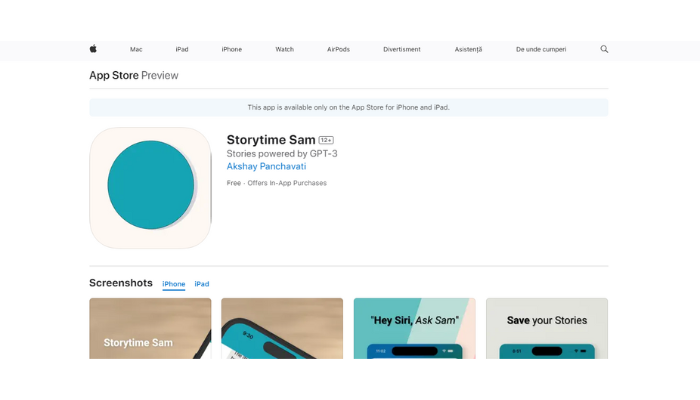This screenshot has height=400, width=700.
Task: Open the Hey Siri, Ask Sam screenshot
Action: (x=415, y=329)
